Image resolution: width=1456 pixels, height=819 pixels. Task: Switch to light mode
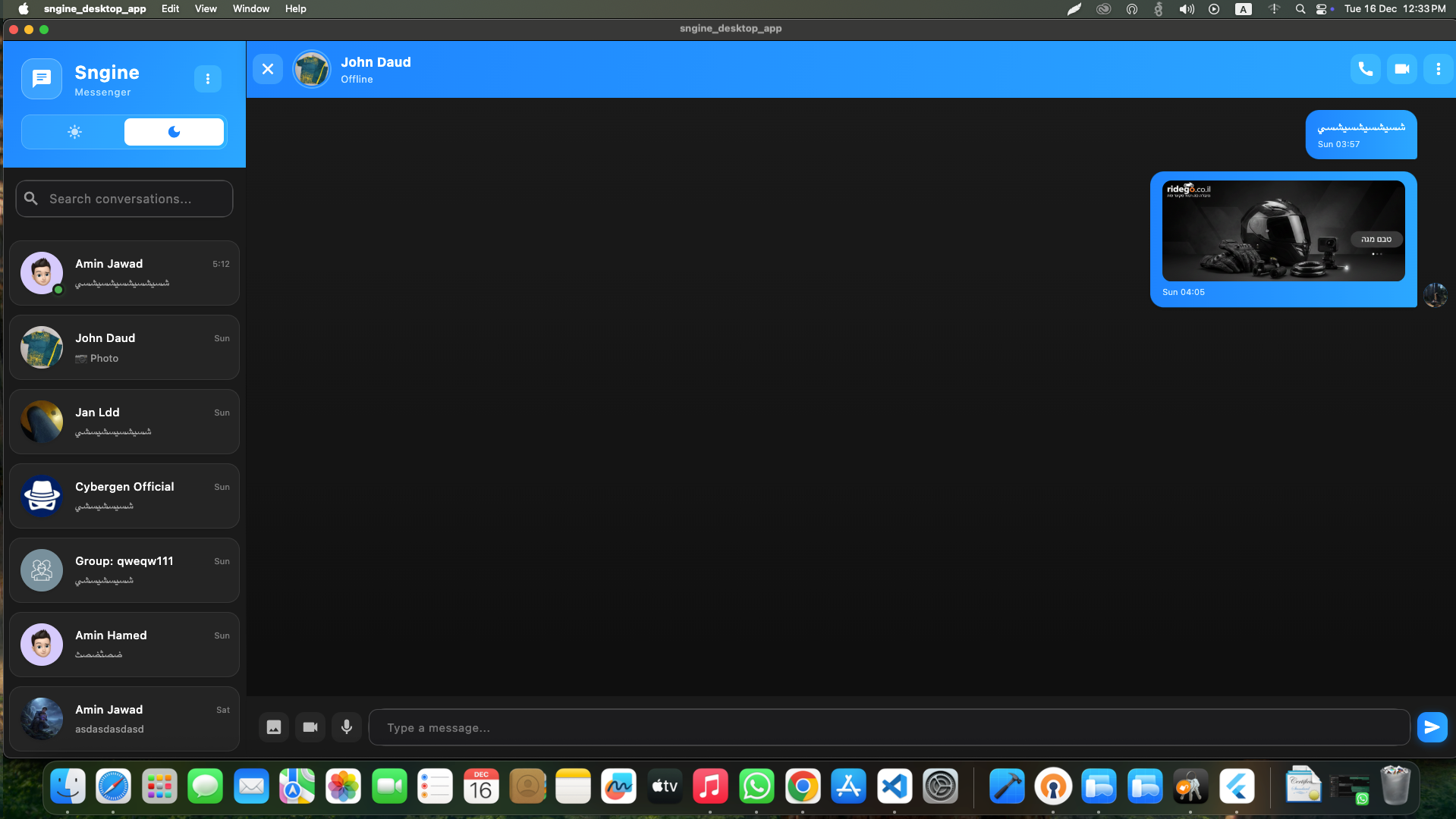click(74, 131)
